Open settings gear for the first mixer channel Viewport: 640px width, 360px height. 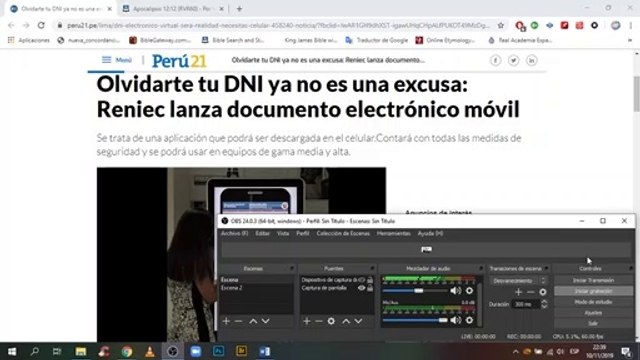pos(469,291)
